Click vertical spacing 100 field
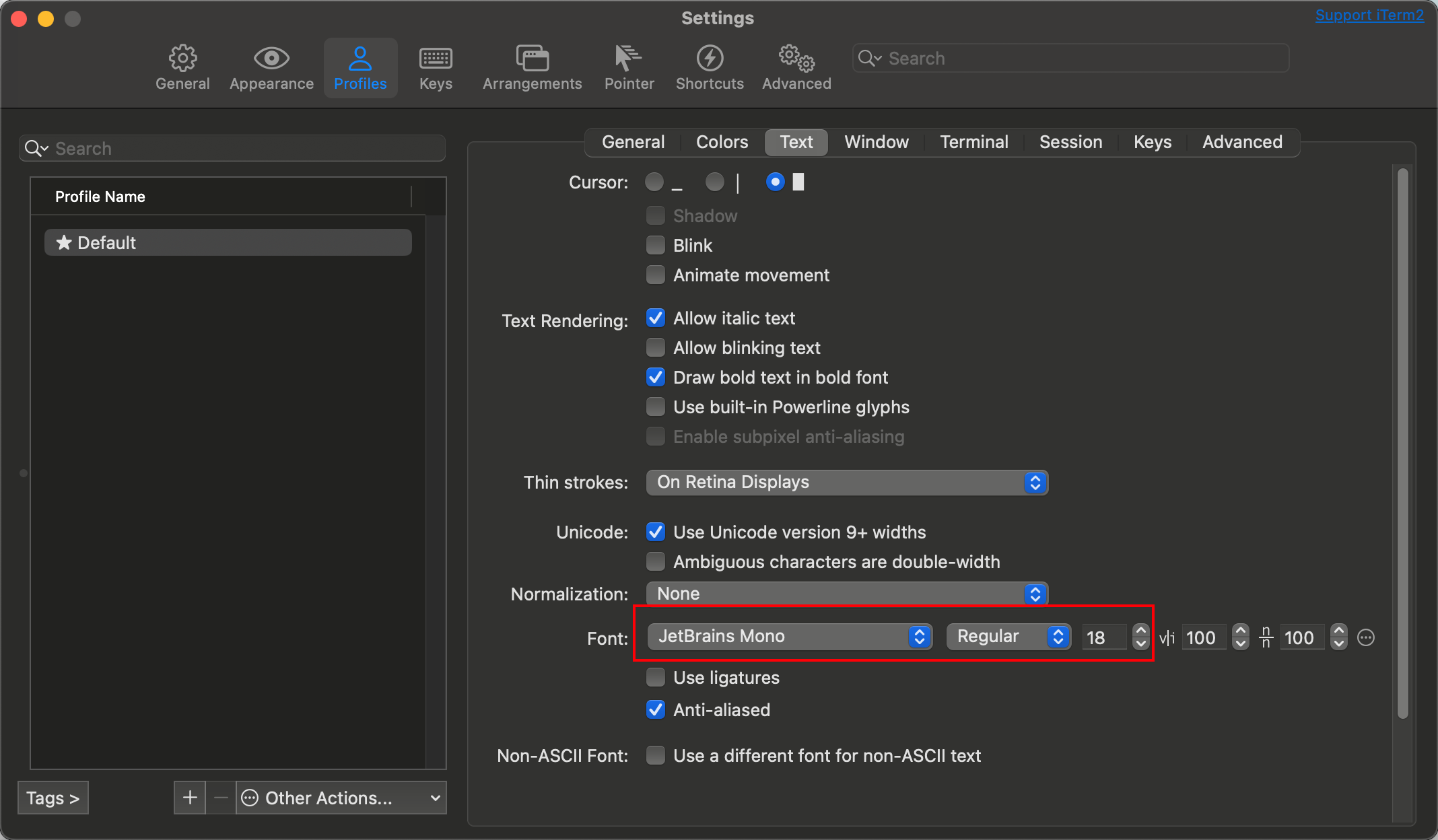This screenshot has width=1438, height=840. click(1303, 637)
